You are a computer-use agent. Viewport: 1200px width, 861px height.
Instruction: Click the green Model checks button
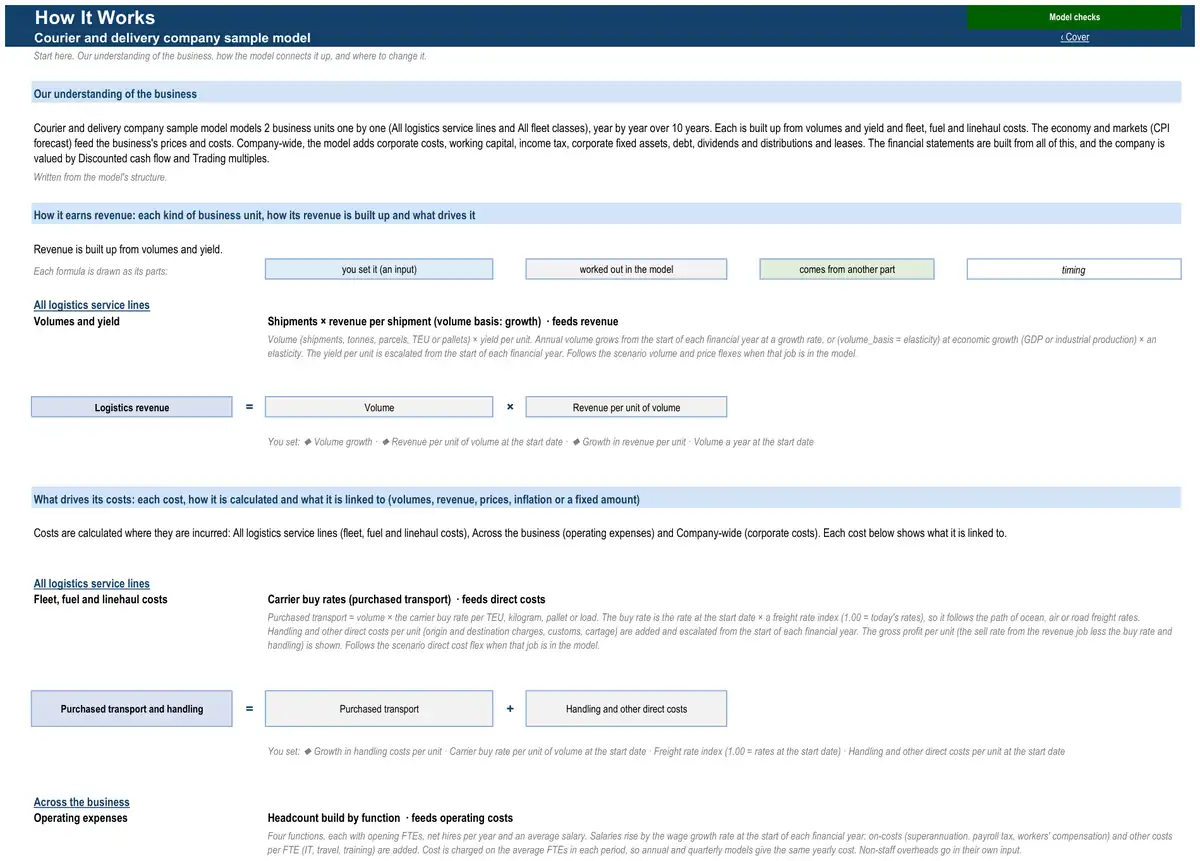click(1074, 17)
